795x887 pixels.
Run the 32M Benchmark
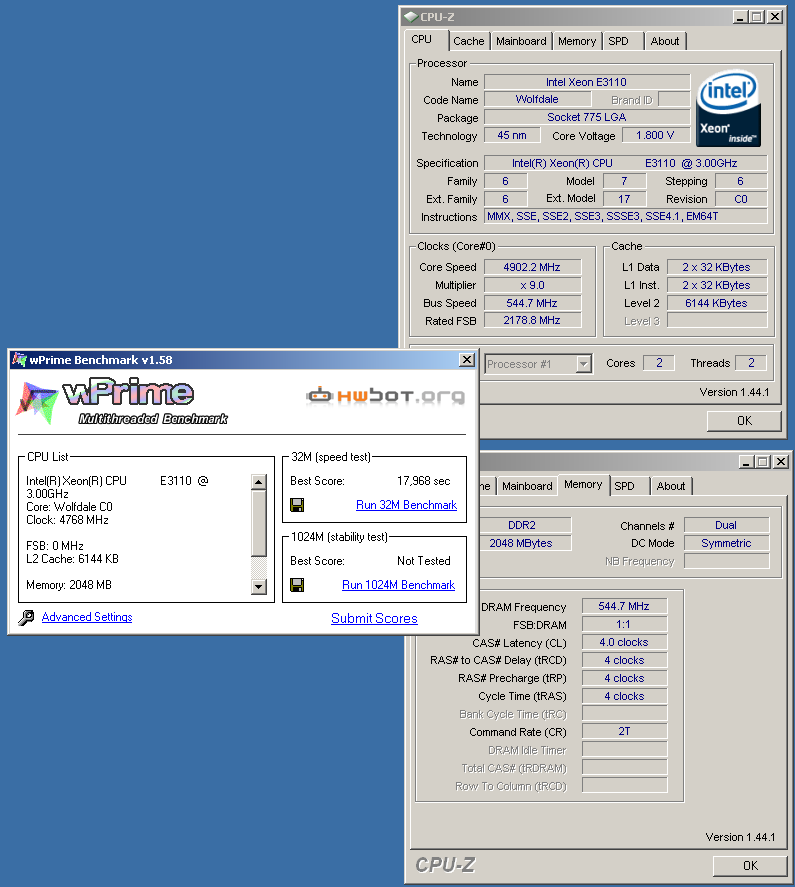(406, 505)
